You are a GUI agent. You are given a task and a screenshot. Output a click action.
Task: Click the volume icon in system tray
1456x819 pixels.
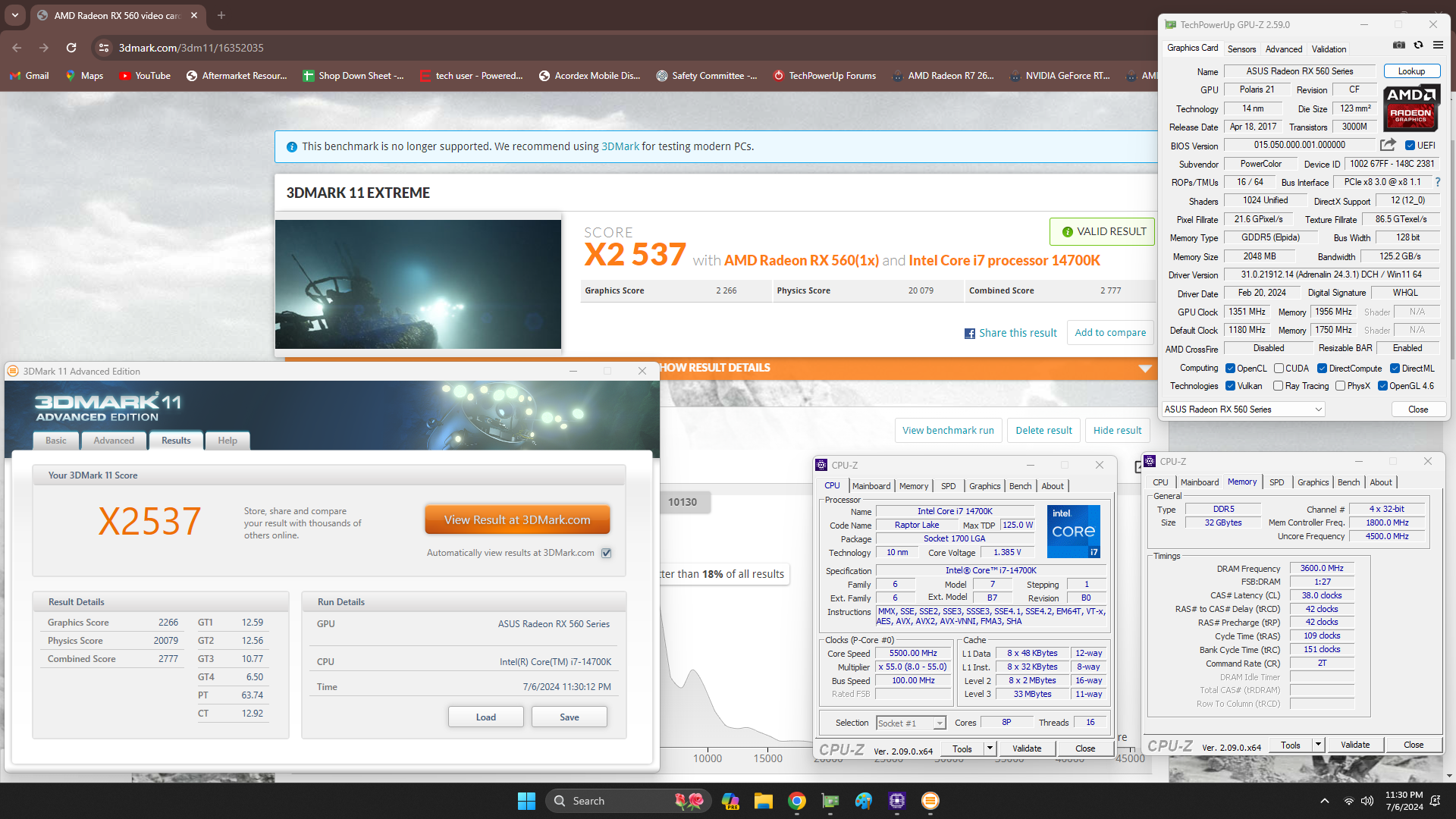pyautogui.click(x=1367, y=801)
